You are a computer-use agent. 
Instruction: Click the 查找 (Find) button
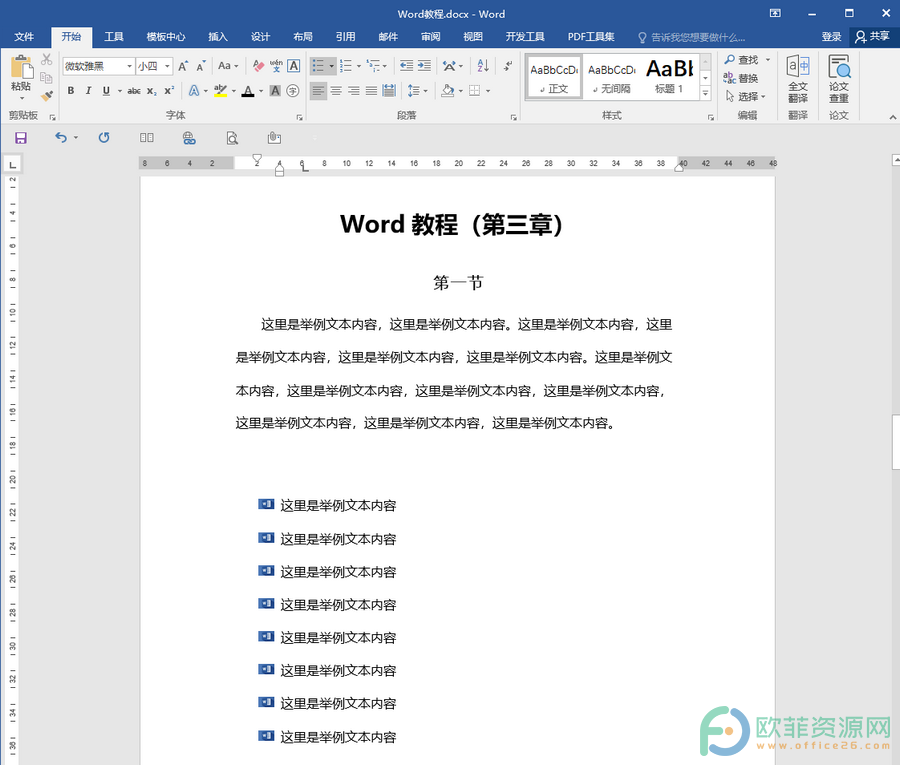(742, 60)
